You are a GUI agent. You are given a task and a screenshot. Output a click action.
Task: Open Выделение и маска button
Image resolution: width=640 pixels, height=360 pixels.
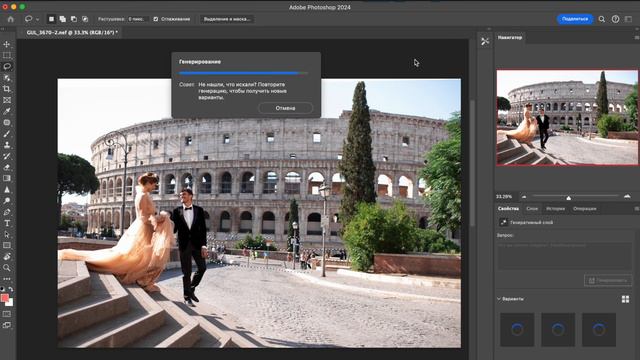[227, 19]
